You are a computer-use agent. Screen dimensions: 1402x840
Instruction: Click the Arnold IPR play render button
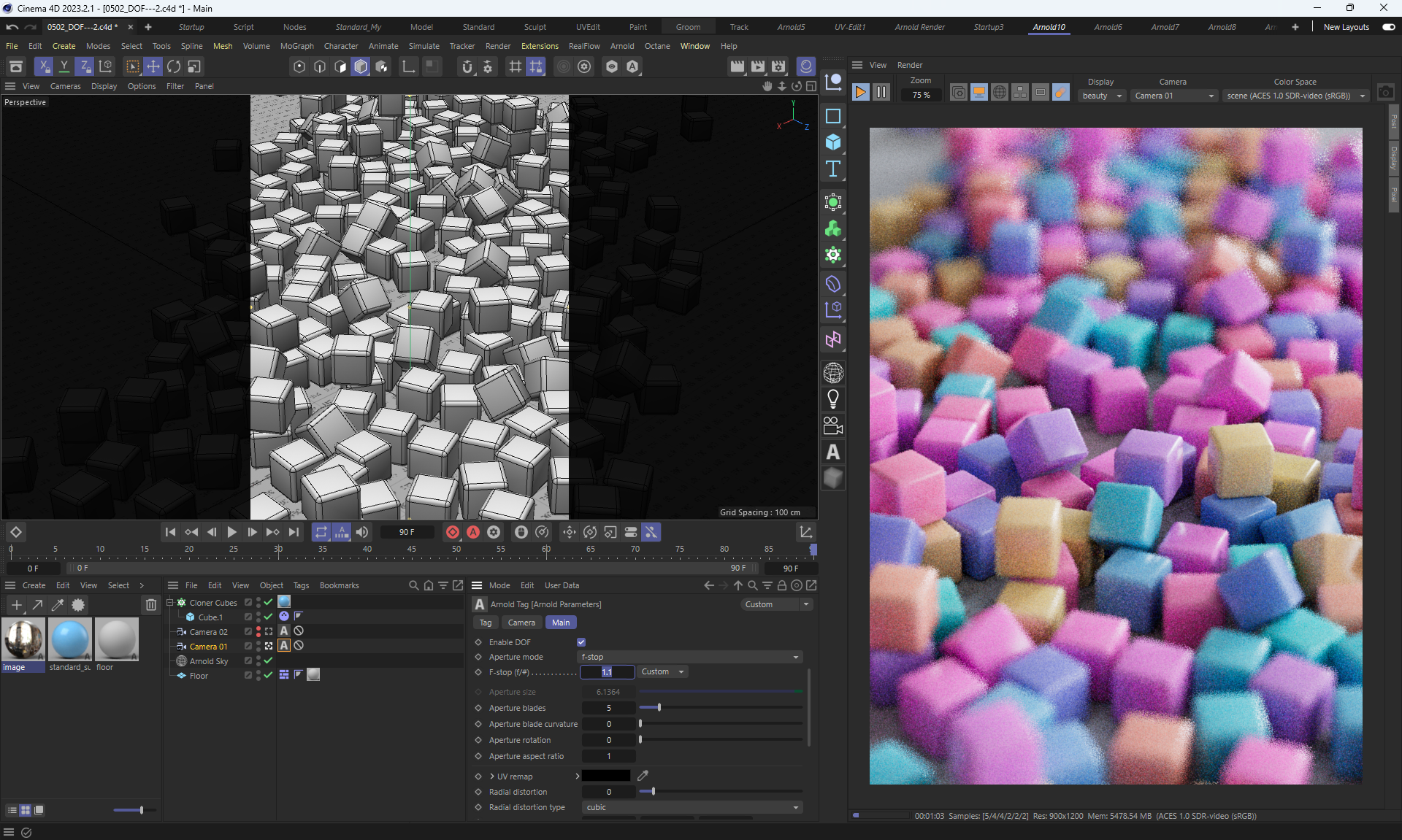tap(861, 92)
